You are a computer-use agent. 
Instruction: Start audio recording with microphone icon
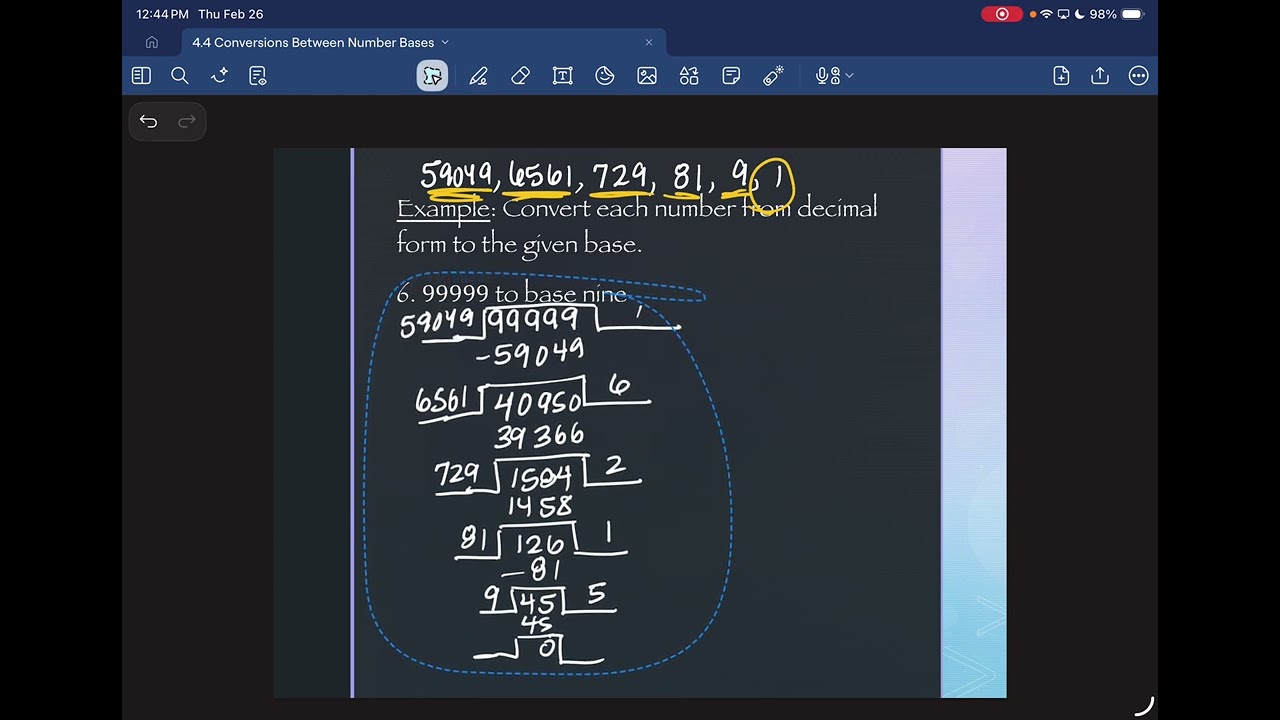827,76
